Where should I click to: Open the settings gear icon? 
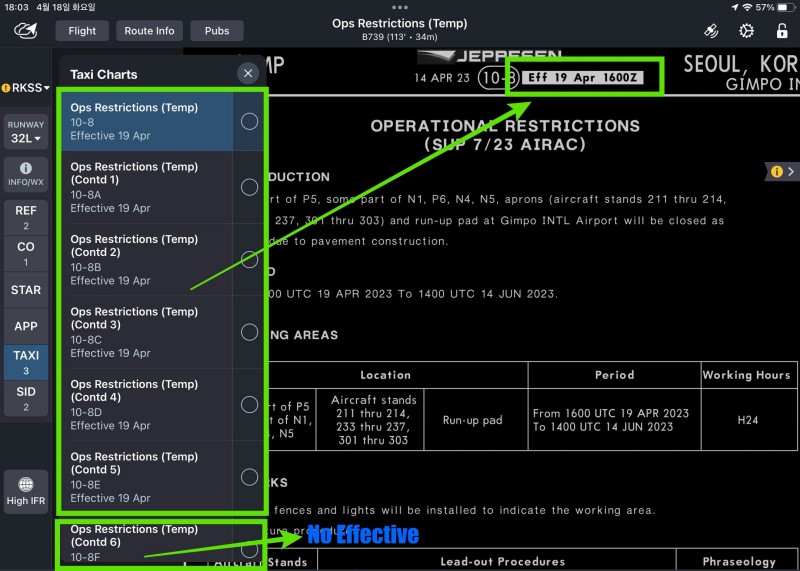pos(746,31)
